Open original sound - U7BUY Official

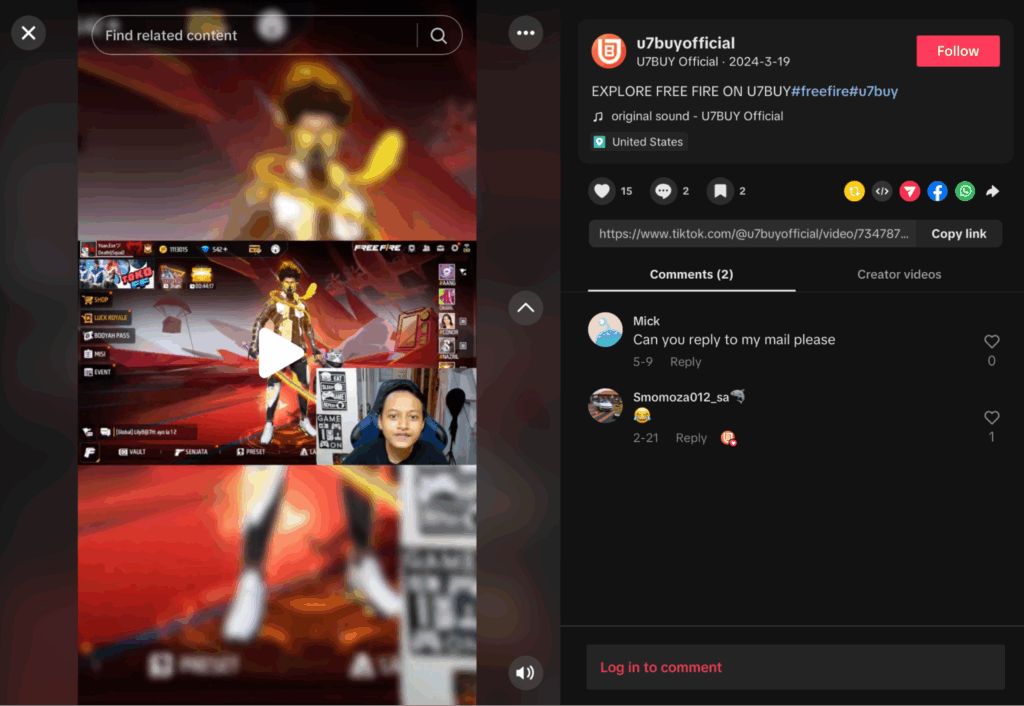[697, 116]
